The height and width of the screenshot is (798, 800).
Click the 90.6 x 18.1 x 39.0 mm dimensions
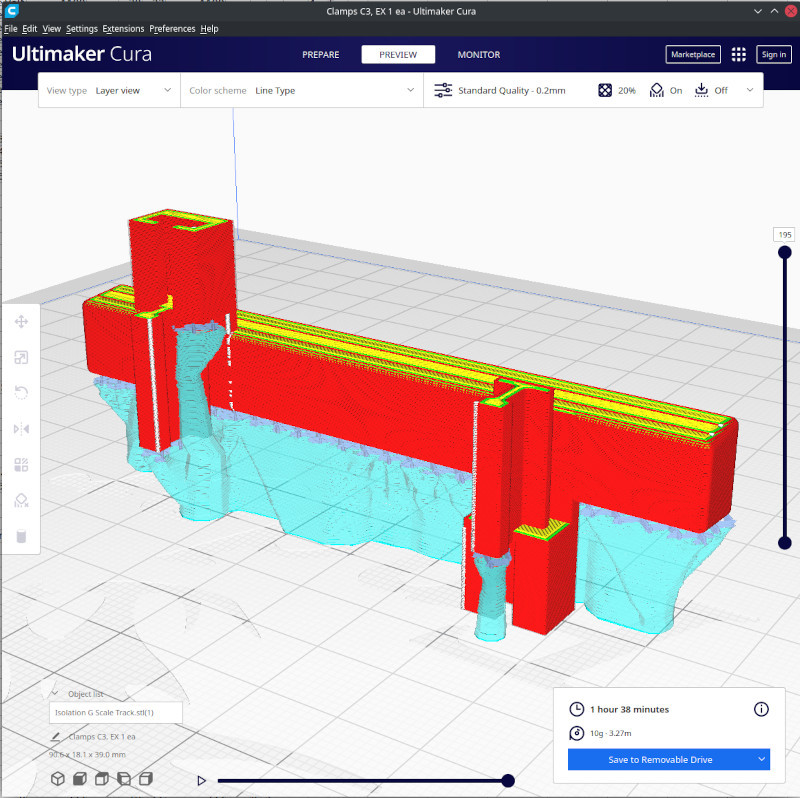(87, 755)
